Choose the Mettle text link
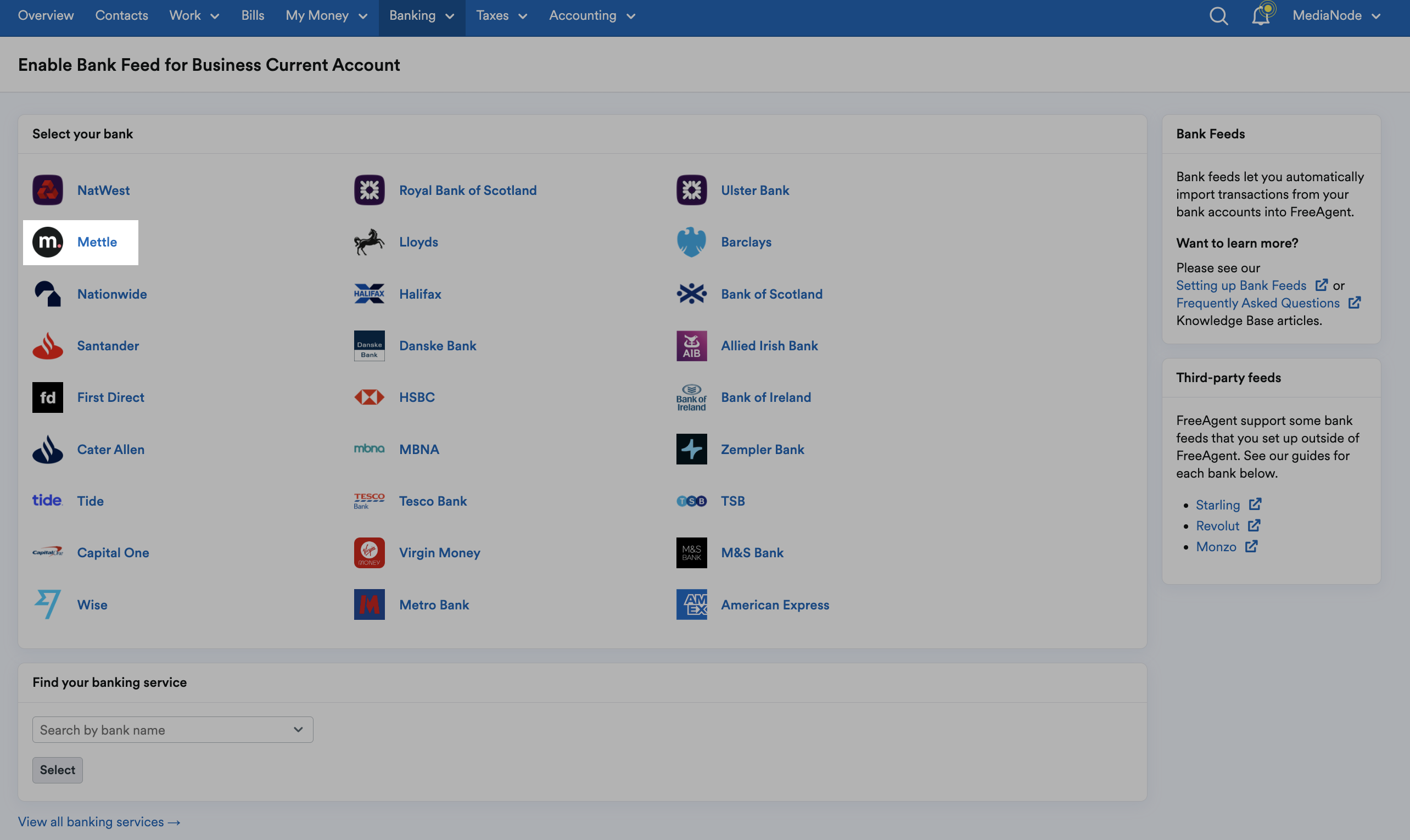Image resolution: width=1410 pixels, height=840 pixels. point(97,242)
